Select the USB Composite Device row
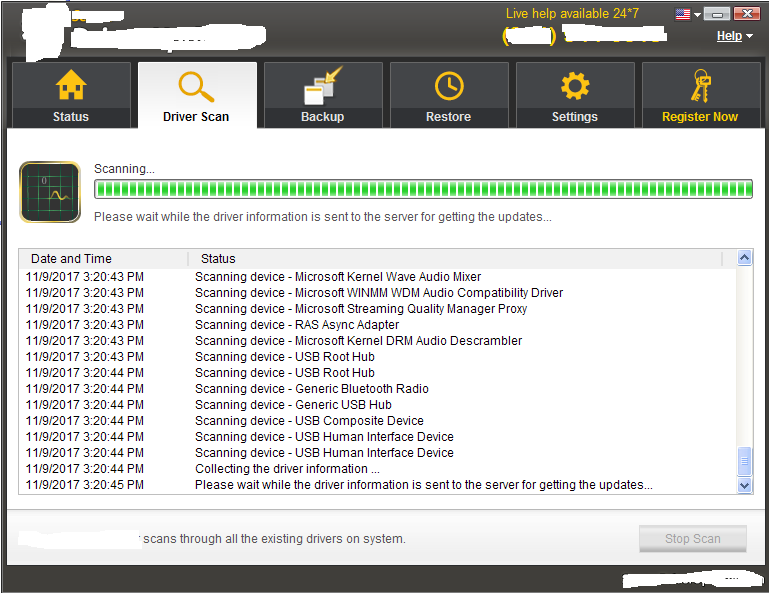 (x=378, y=420)
